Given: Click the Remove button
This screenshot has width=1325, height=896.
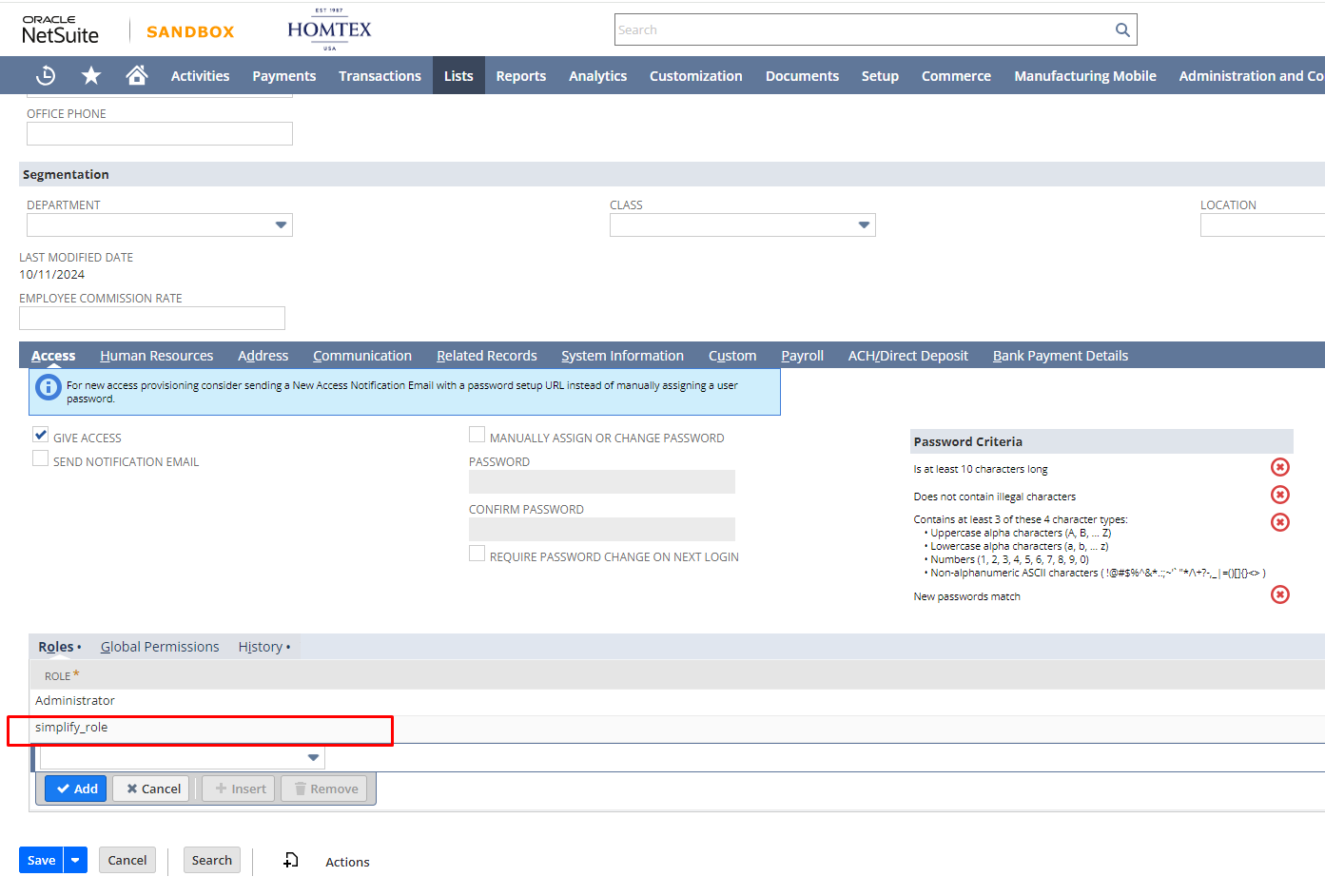Looking at the screenshot, I should point(325,789).
